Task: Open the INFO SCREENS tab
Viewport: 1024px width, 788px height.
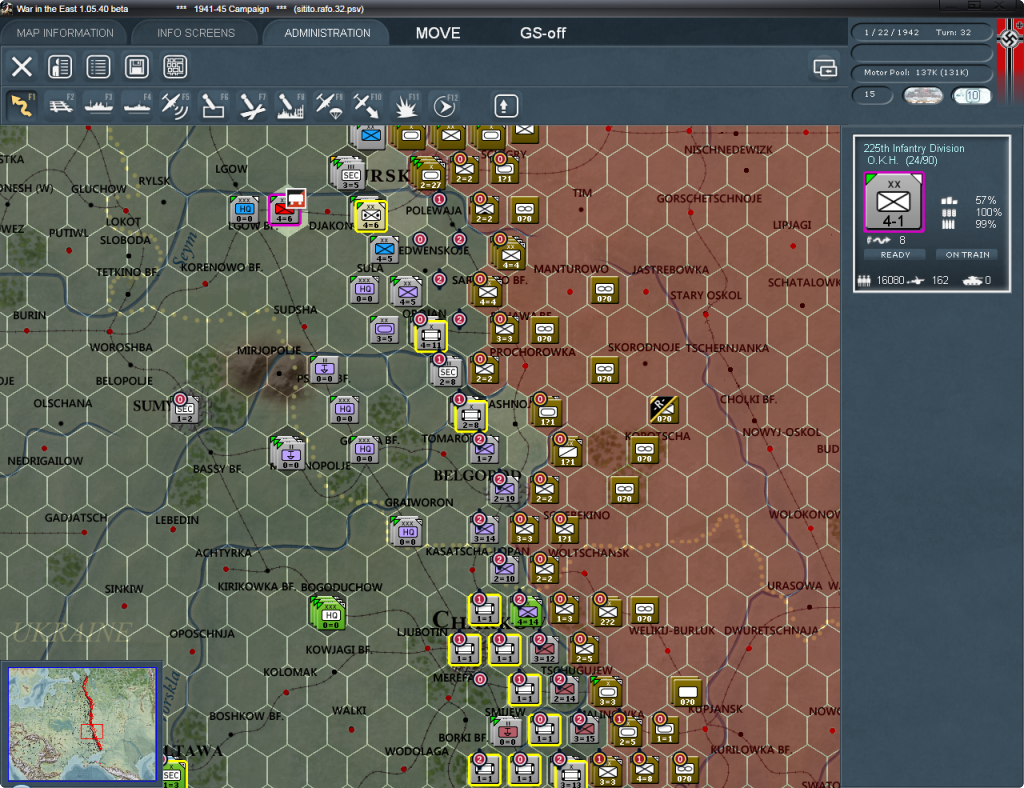Action: (196, 33)
